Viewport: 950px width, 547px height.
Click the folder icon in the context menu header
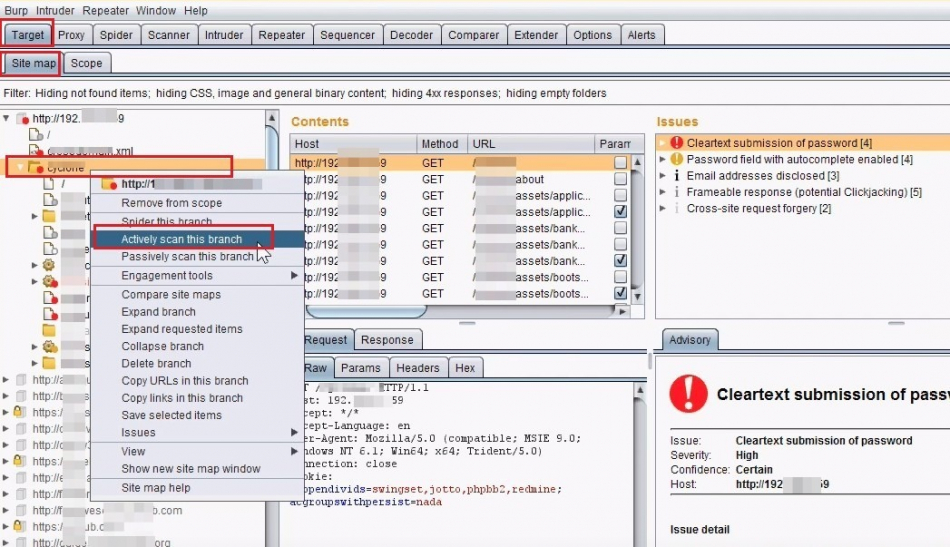[109, 184]
